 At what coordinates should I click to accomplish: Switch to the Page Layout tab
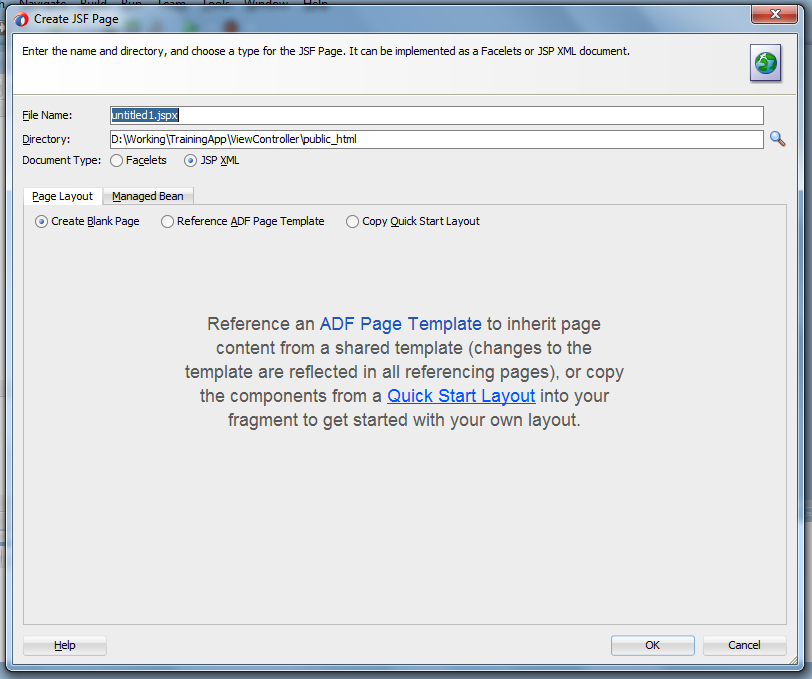(61, 196)
